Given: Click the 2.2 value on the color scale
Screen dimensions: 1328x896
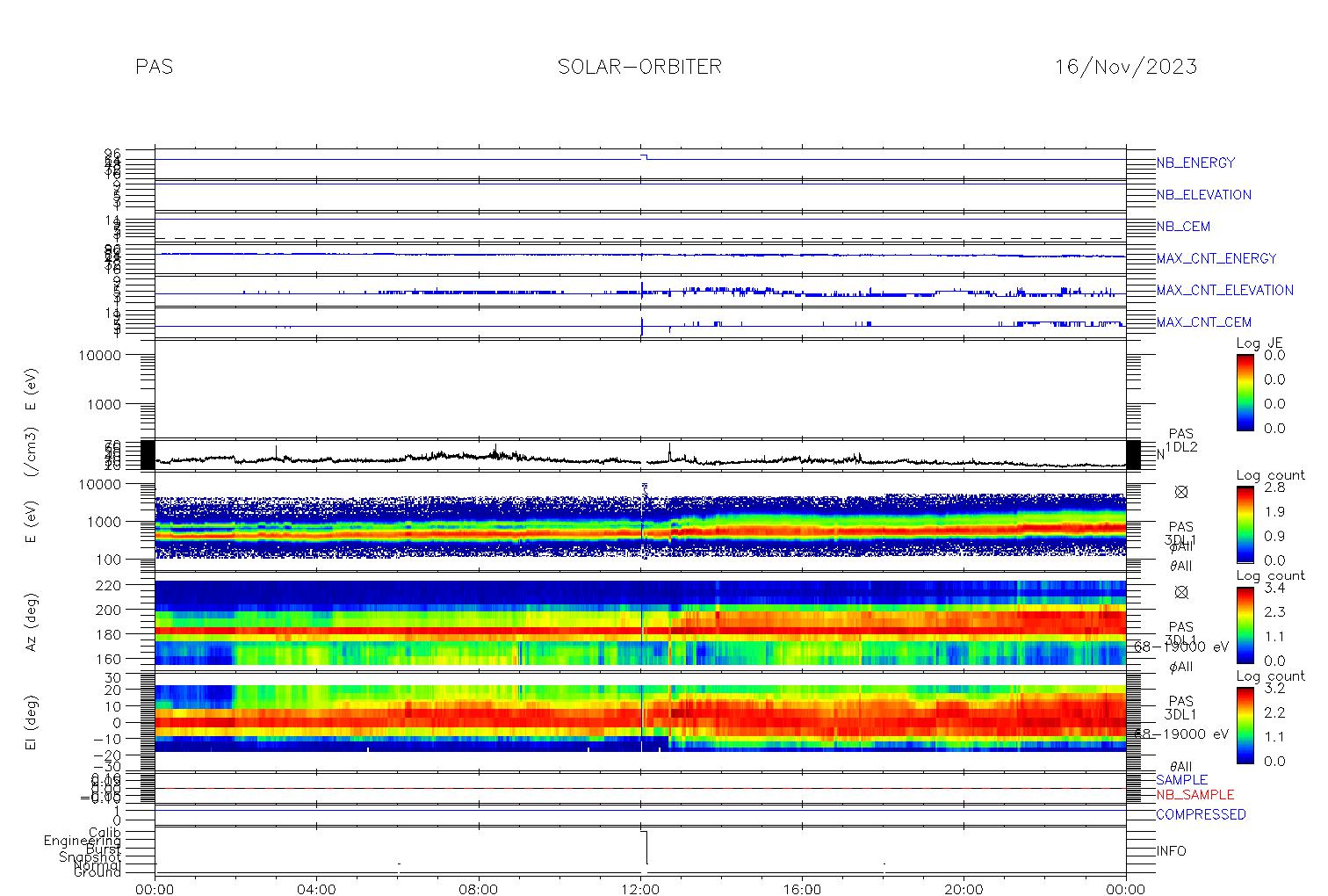Looking at the screenshot, I should [x=1274, y=712].
